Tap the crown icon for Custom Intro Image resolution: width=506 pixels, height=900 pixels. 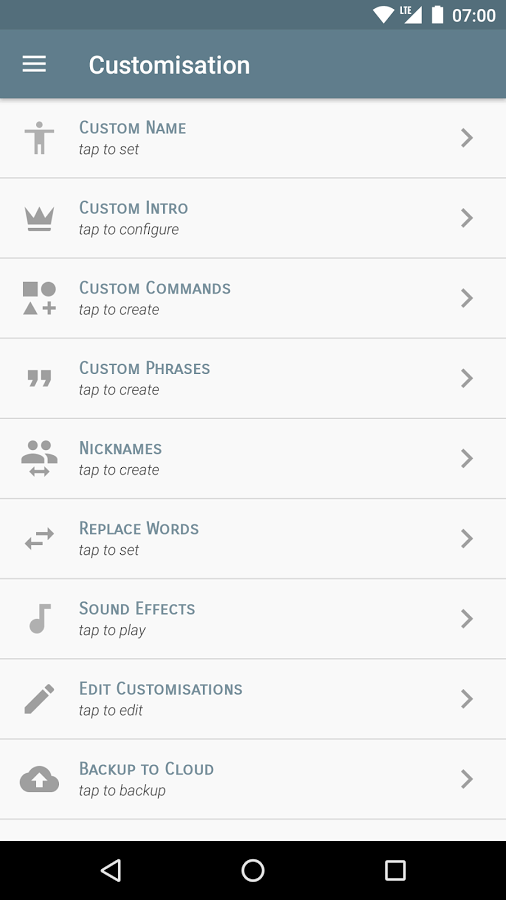[40, 219]
